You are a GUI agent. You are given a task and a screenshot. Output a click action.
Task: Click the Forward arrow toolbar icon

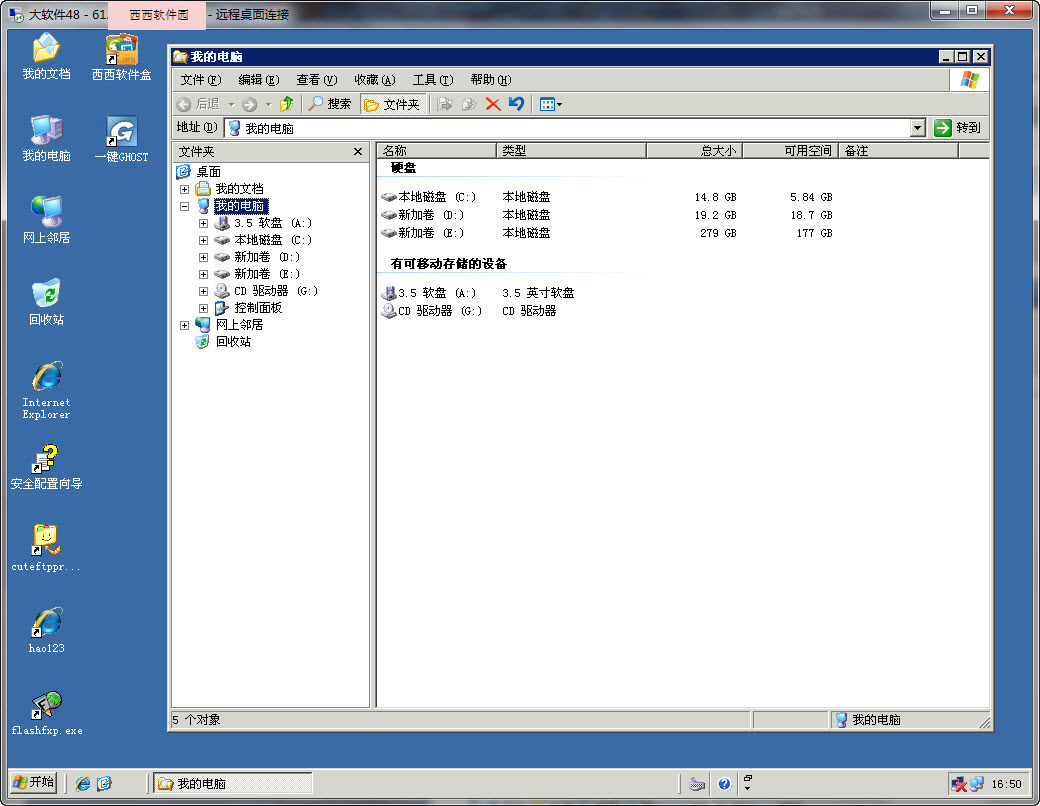pos(249,104)
